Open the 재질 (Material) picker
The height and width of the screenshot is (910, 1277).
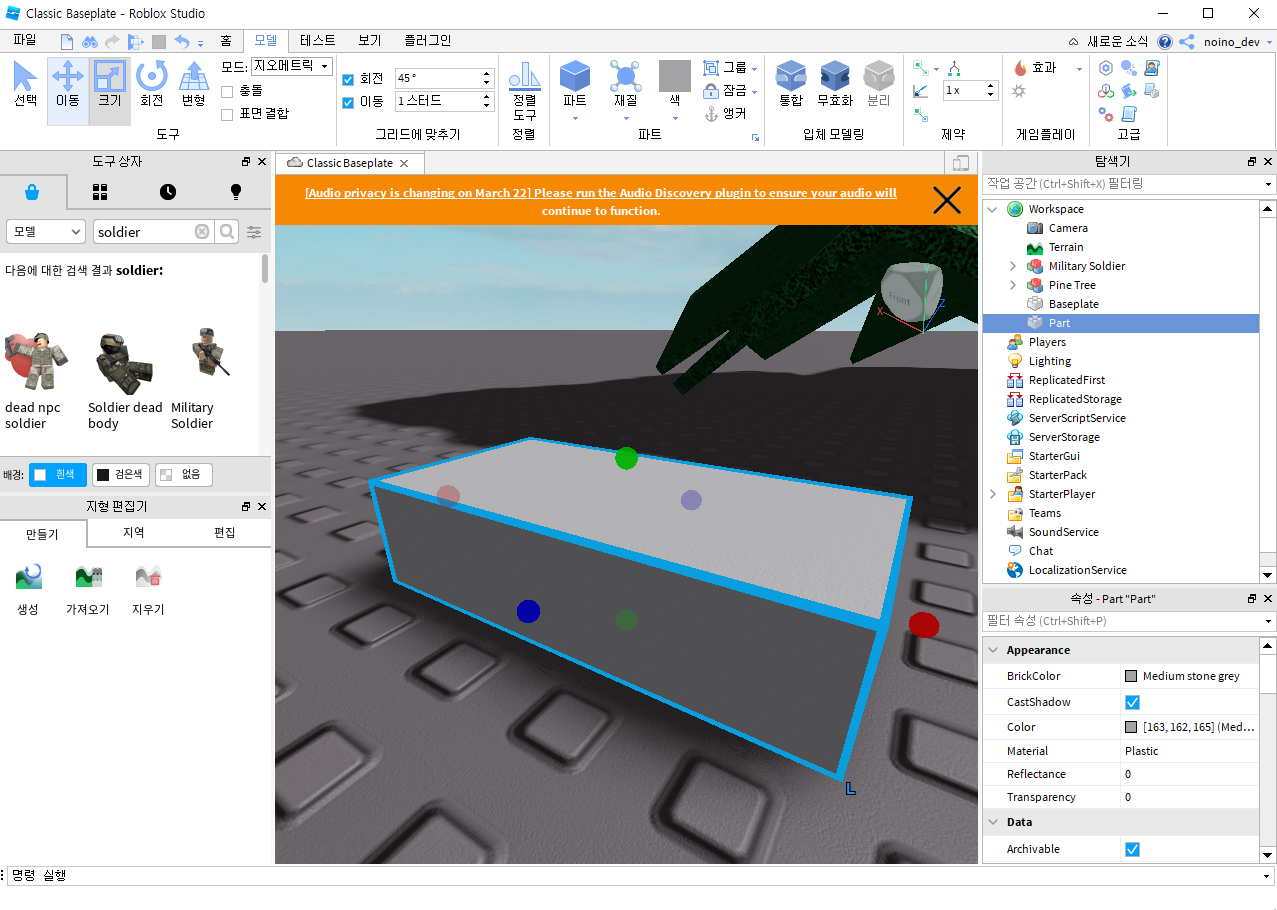(x=626, y=77)
